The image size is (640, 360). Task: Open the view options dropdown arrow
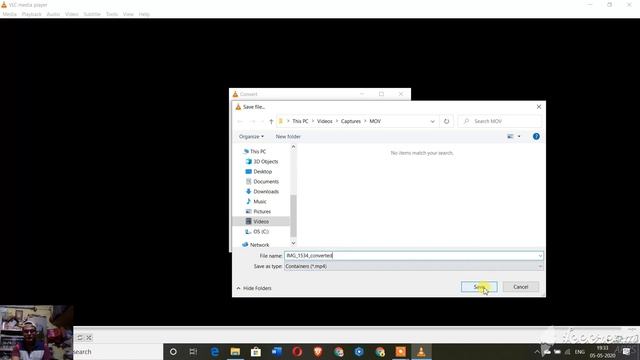(519, 136)
